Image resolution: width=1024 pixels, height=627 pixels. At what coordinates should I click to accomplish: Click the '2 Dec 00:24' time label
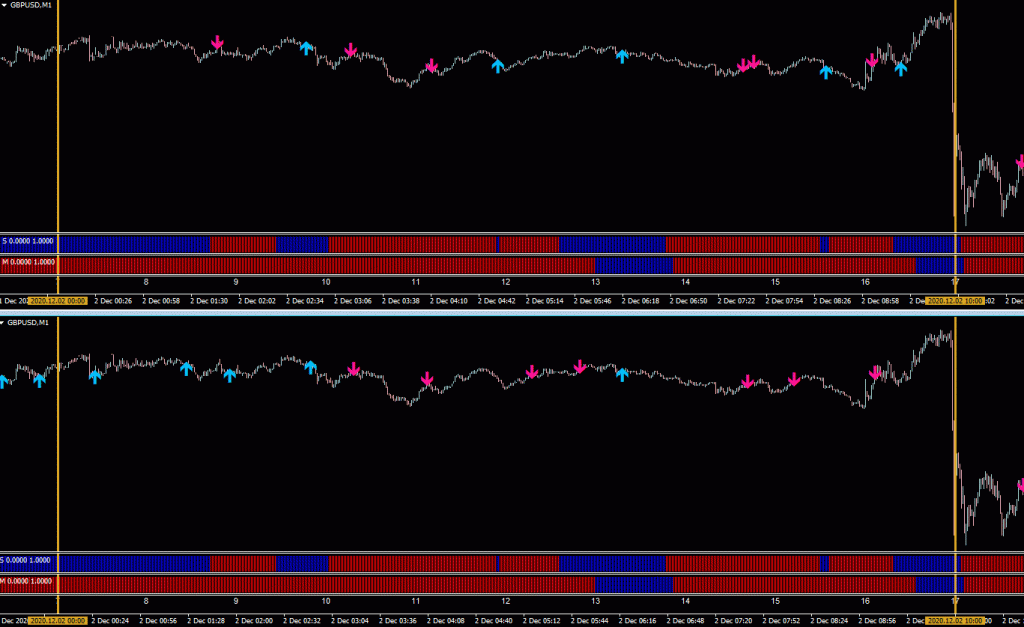pyautogui.click(x=110, y=620)
